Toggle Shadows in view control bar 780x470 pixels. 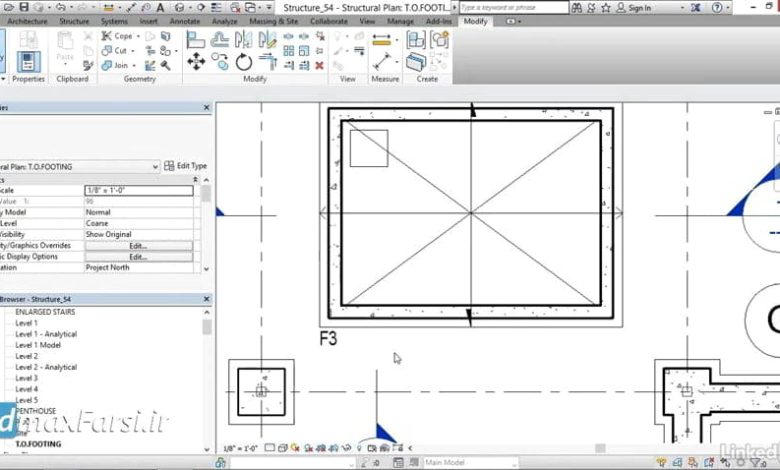[x=308, y=448]
